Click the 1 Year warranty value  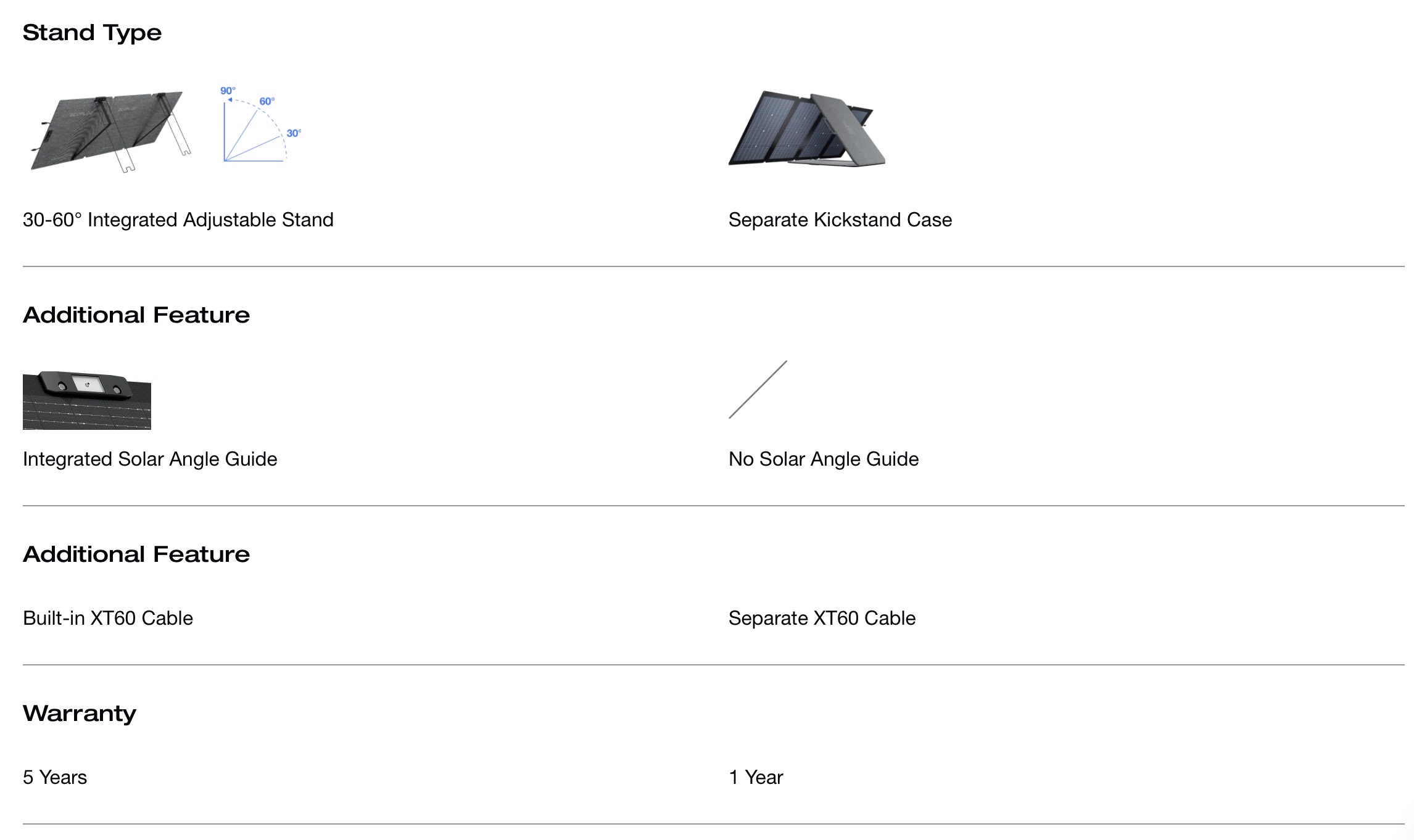pos(756,777)
